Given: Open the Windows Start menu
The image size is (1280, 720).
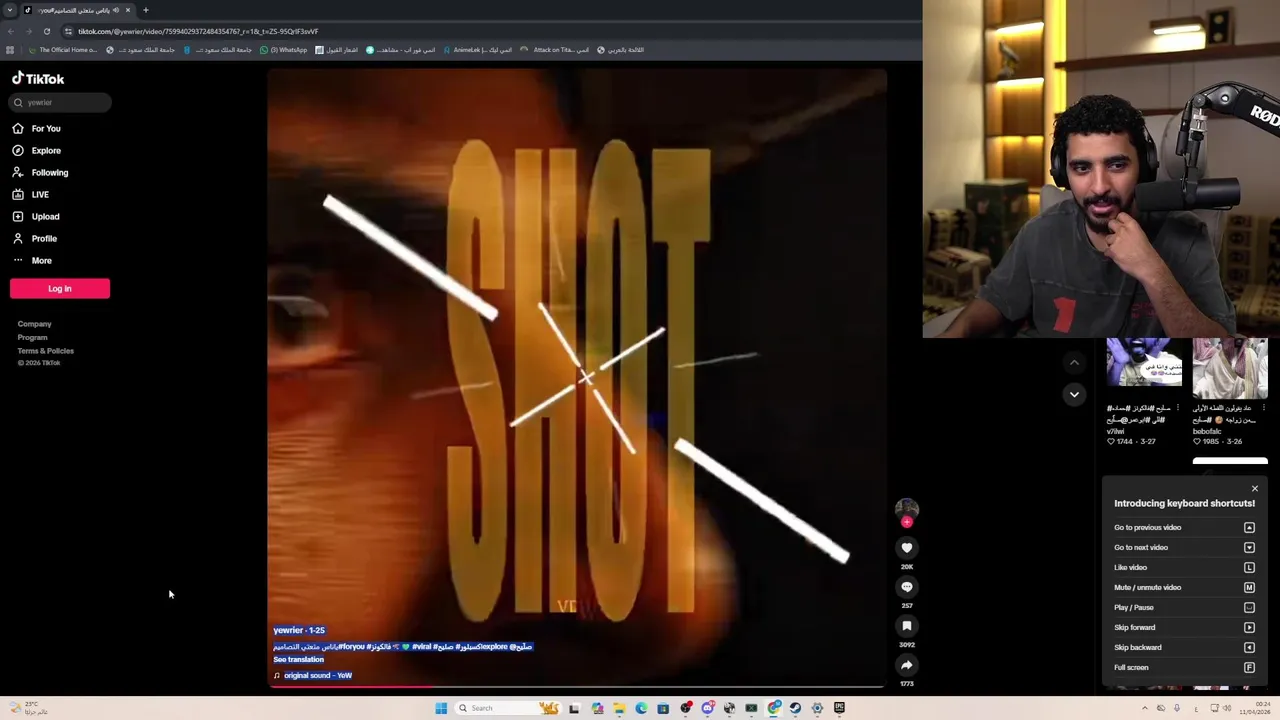Looking at the screenshot, I should click(441, 708).
